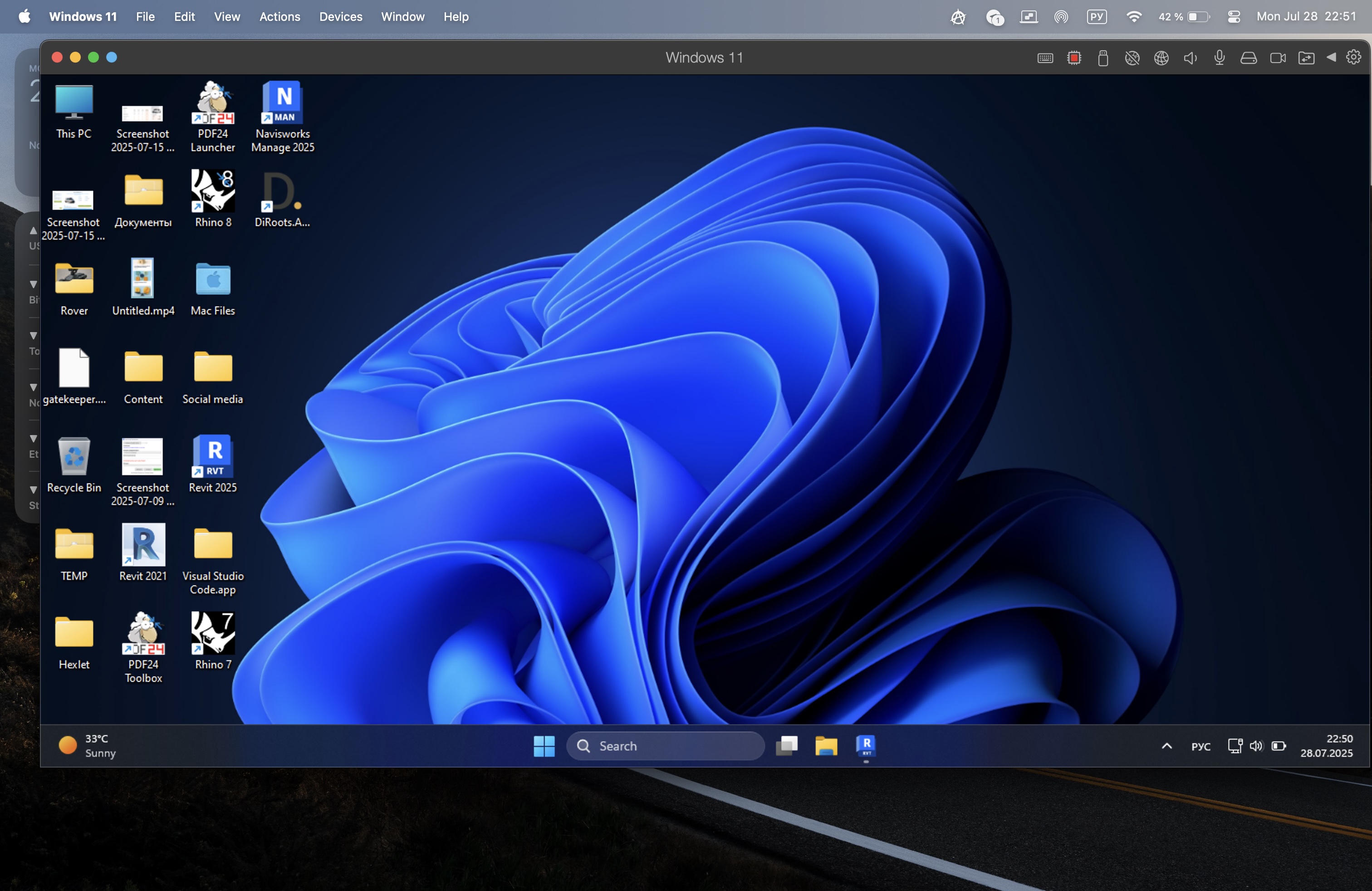Toggle the VM sound speaker icon

(x=1190, y=58)
